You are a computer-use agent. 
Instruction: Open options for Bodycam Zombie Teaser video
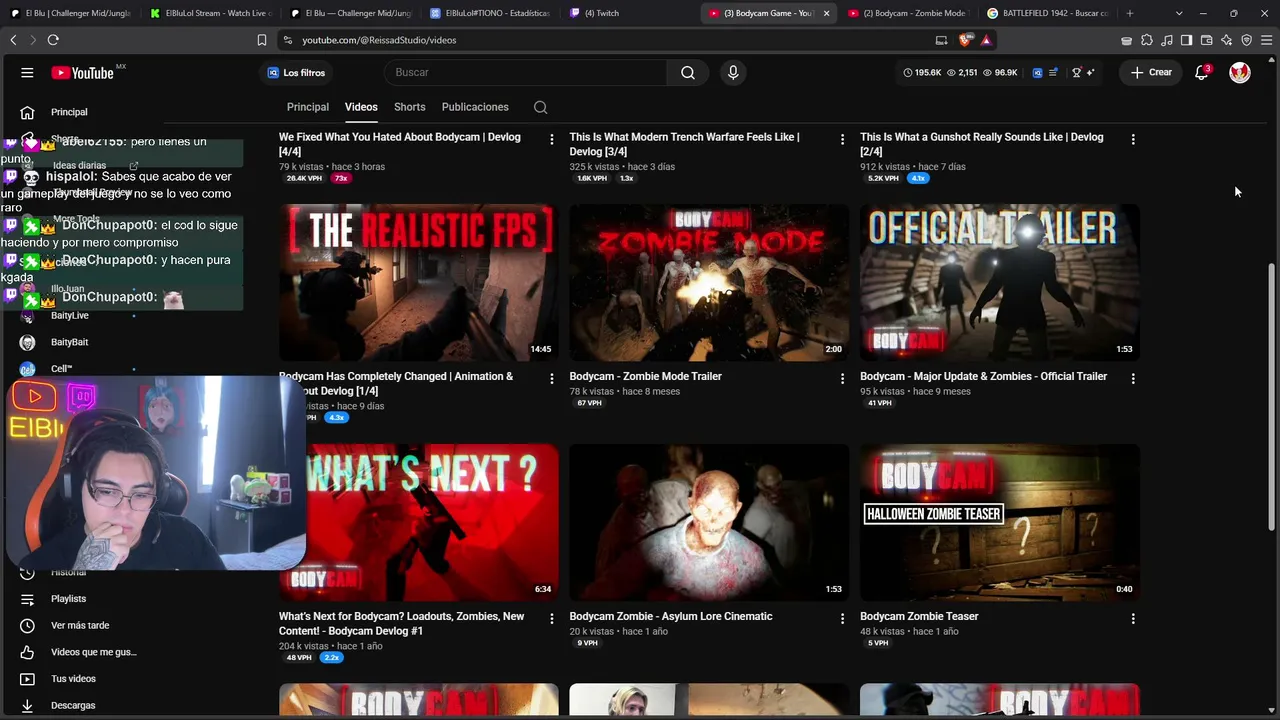coord(1133,619)
